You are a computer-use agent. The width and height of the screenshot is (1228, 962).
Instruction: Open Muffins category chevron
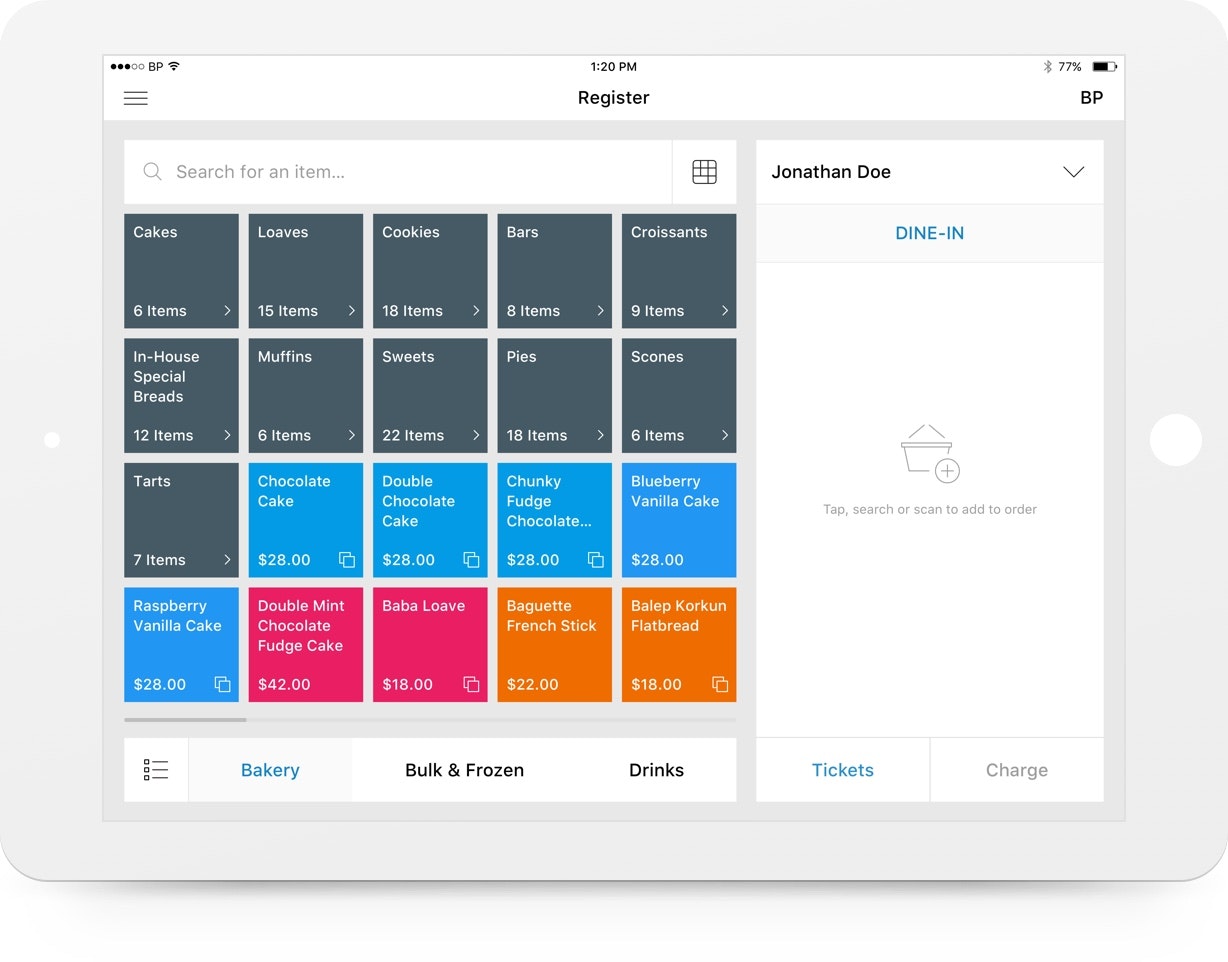352,435
